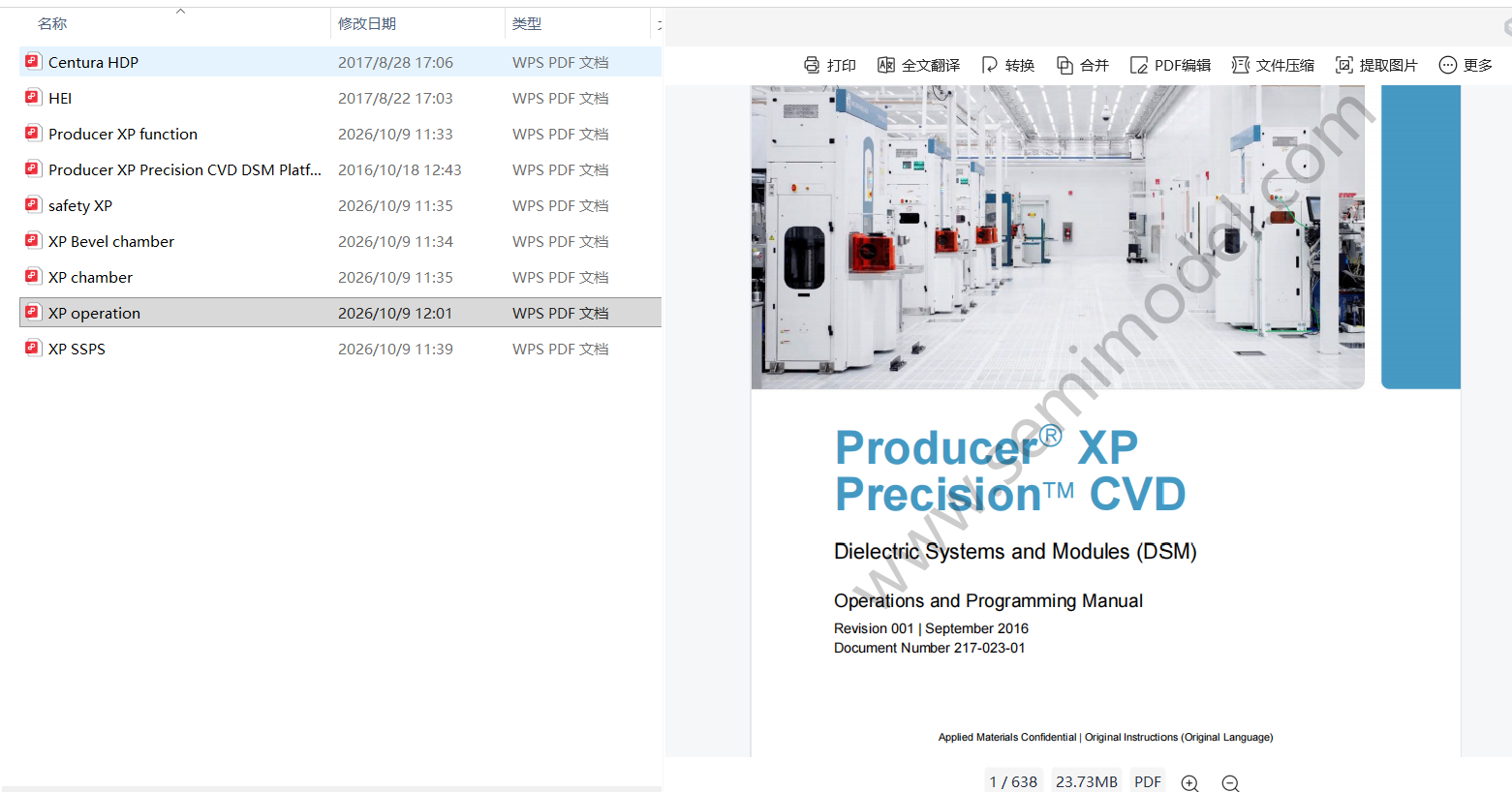Click the 合并 button label
Image resolution: width=1512 pixels, height=792 pixels.
pos(1095,65)
